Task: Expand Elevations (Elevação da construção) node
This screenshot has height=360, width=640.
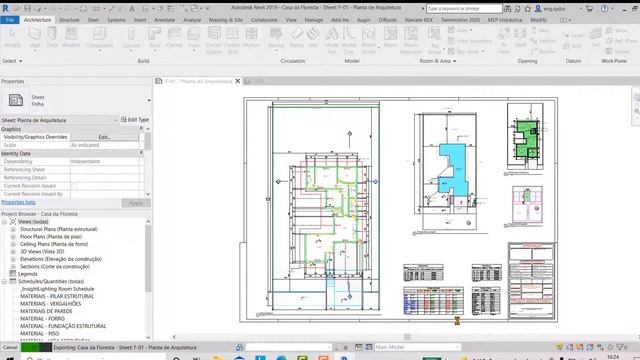Action: point(13,259)
